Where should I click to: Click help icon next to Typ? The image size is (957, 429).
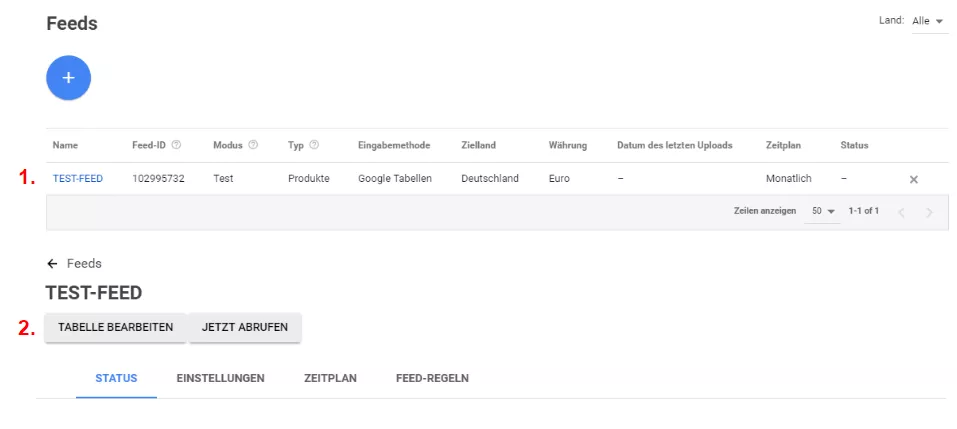click(314, 145)
